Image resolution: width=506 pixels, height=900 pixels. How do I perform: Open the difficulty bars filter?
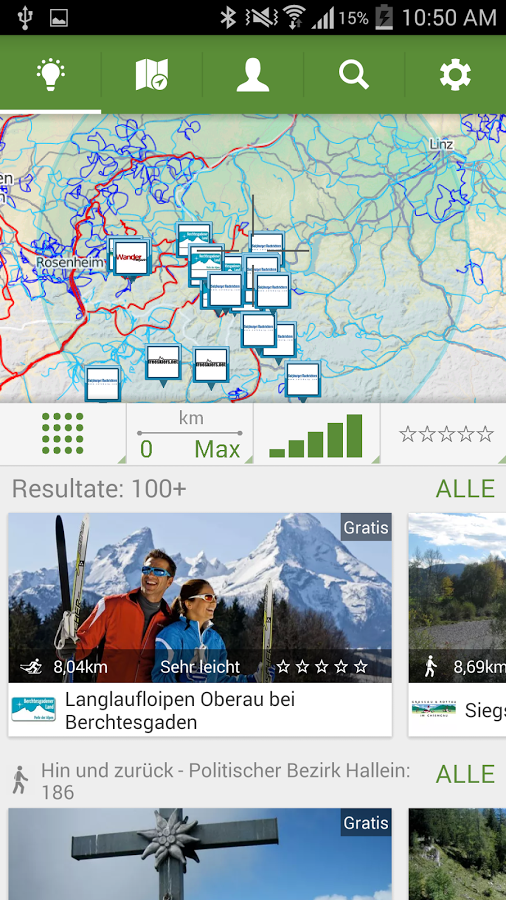coord(317,433)
